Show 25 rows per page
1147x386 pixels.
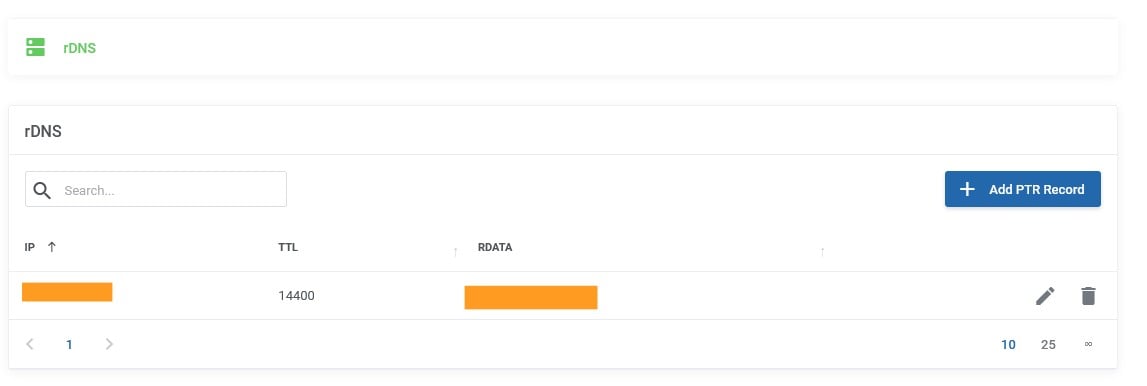(x=1048, y=344)
